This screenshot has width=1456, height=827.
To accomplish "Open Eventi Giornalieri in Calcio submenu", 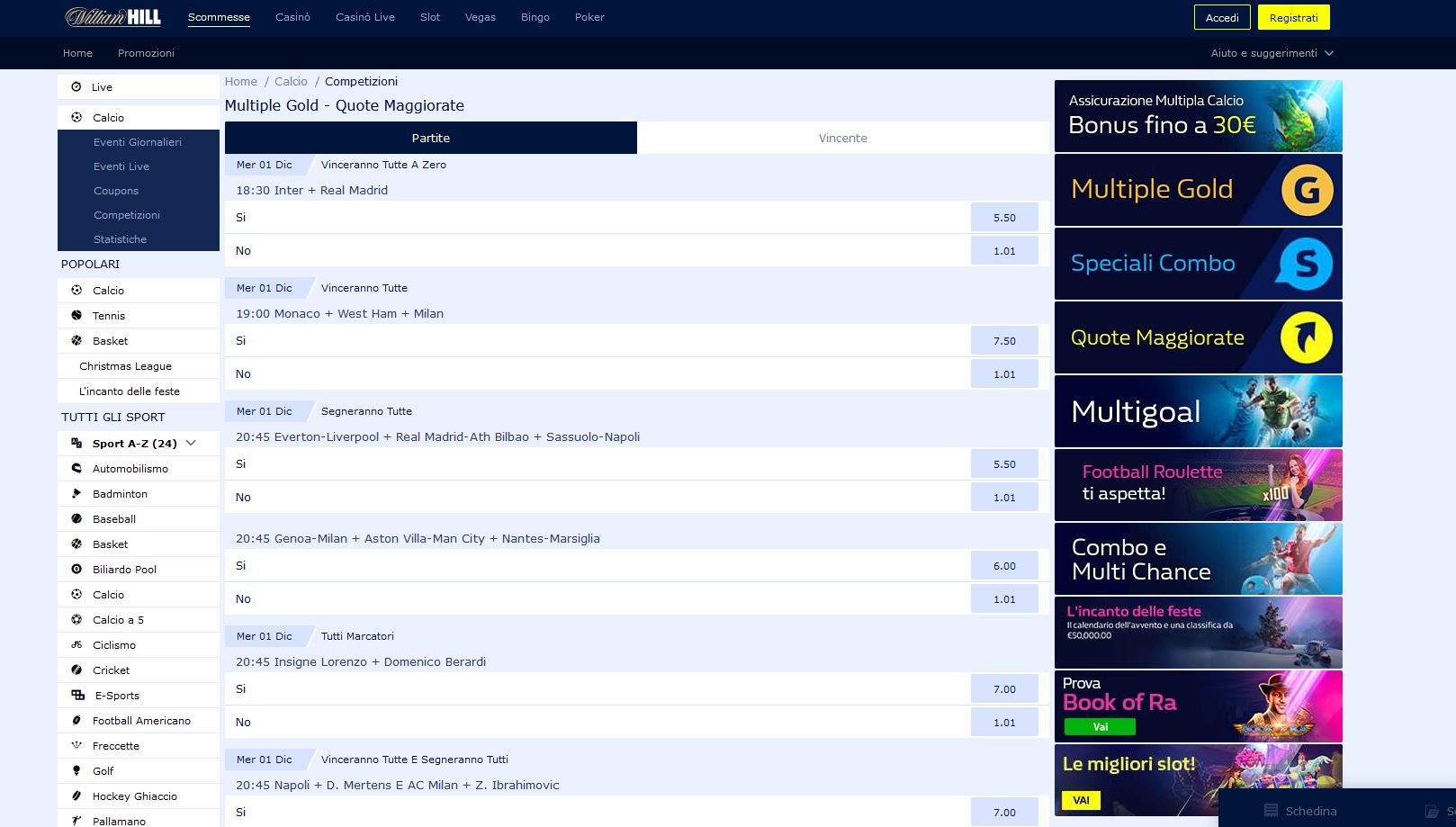I will [138, 142].
